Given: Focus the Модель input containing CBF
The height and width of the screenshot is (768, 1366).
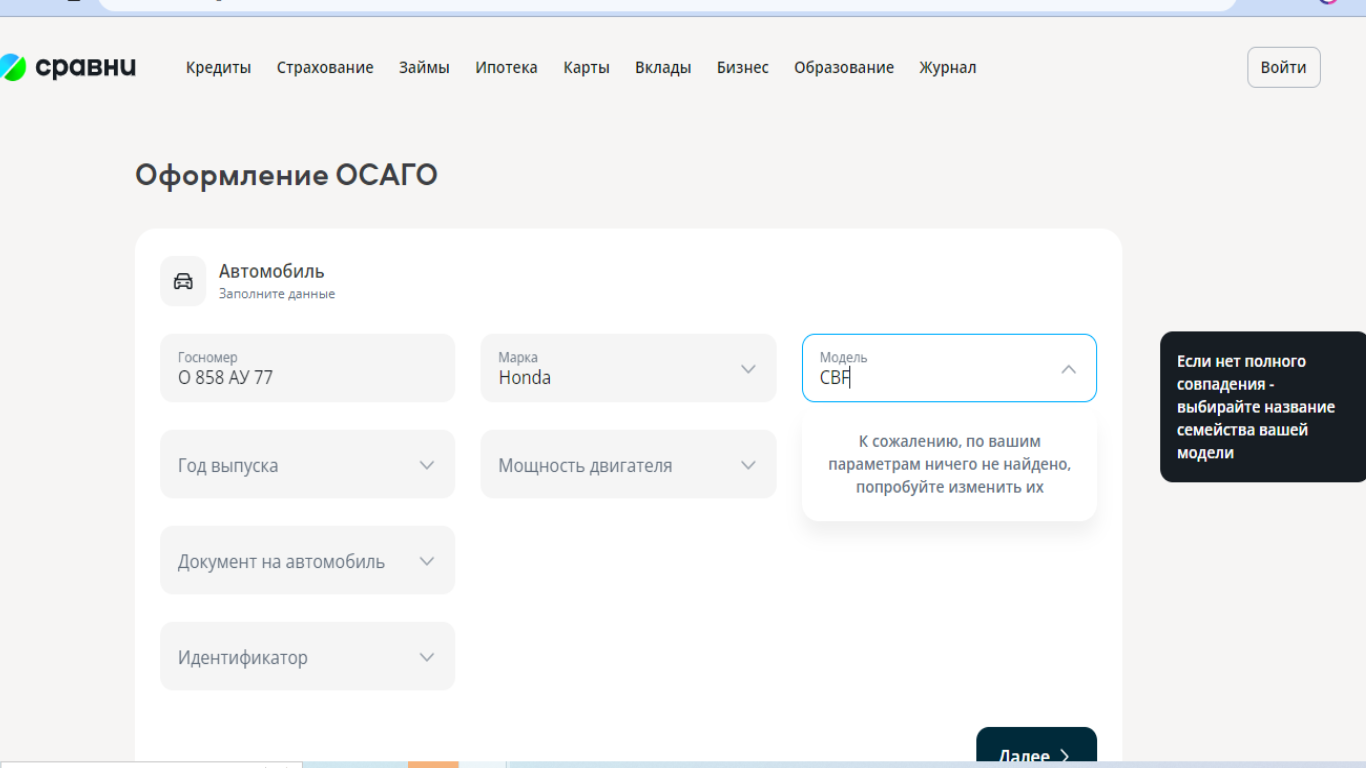Looking at the screenshot, I should [x=949, y=368].
